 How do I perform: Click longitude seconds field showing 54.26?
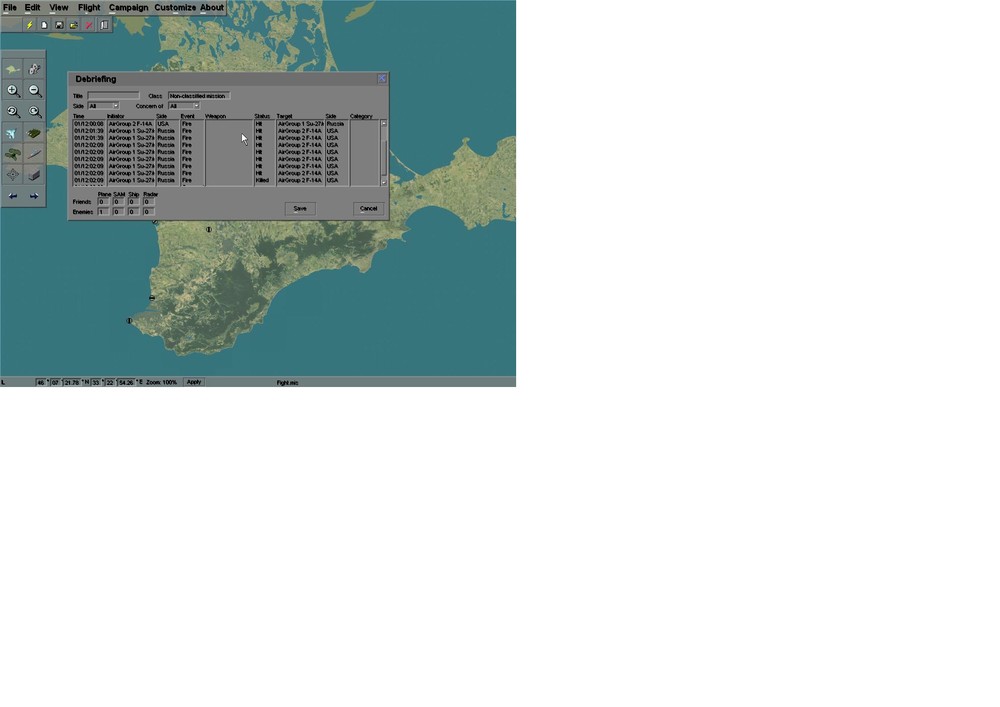coord(126,383)
